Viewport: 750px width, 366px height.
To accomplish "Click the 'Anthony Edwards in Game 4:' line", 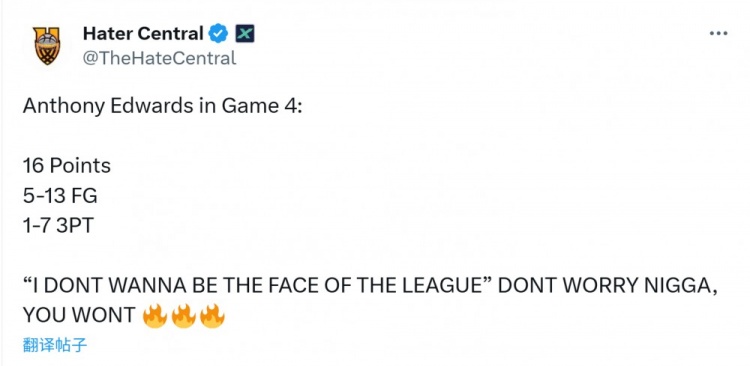I will pos(163,106).
